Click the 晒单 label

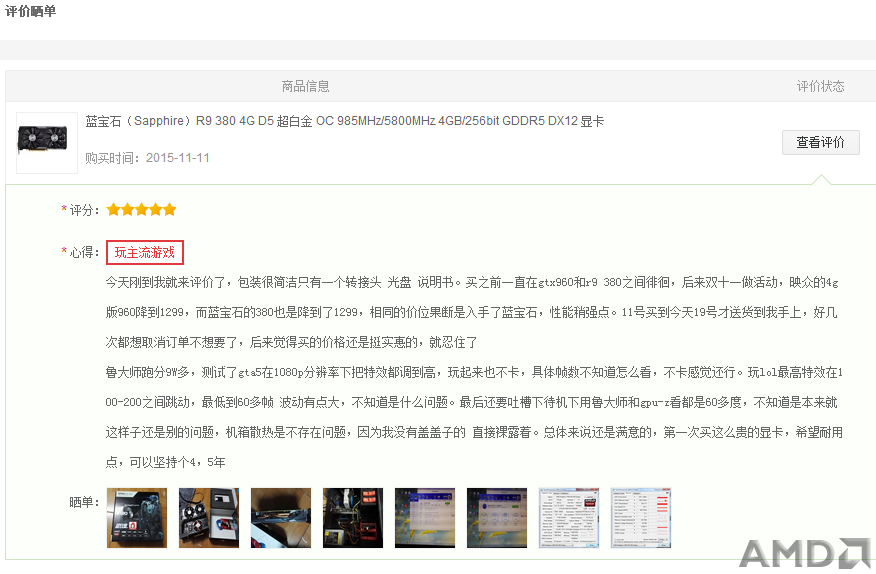84,502
